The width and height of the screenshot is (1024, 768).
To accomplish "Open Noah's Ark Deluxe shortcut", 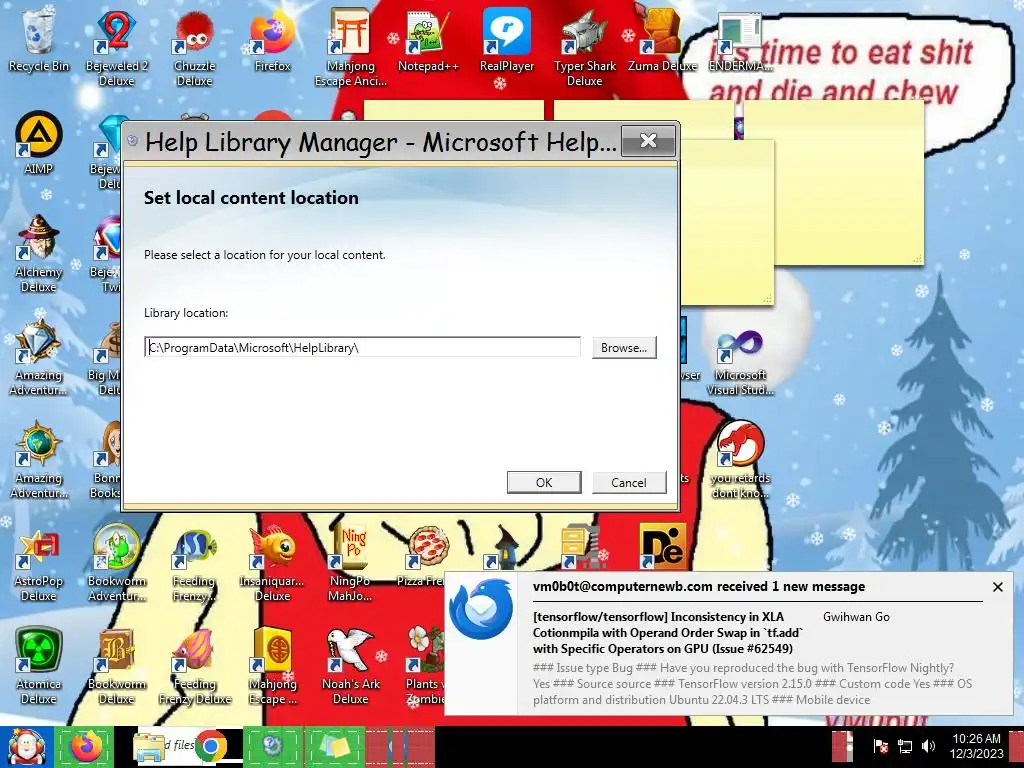I will point(351,666).
